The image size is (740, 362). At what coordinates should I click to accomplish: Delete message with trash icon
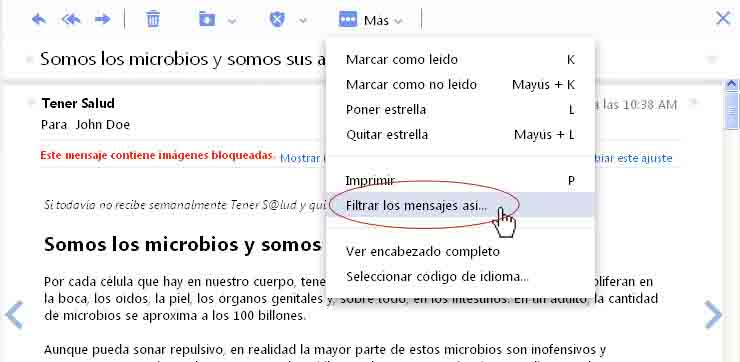(x=153, y=19)
